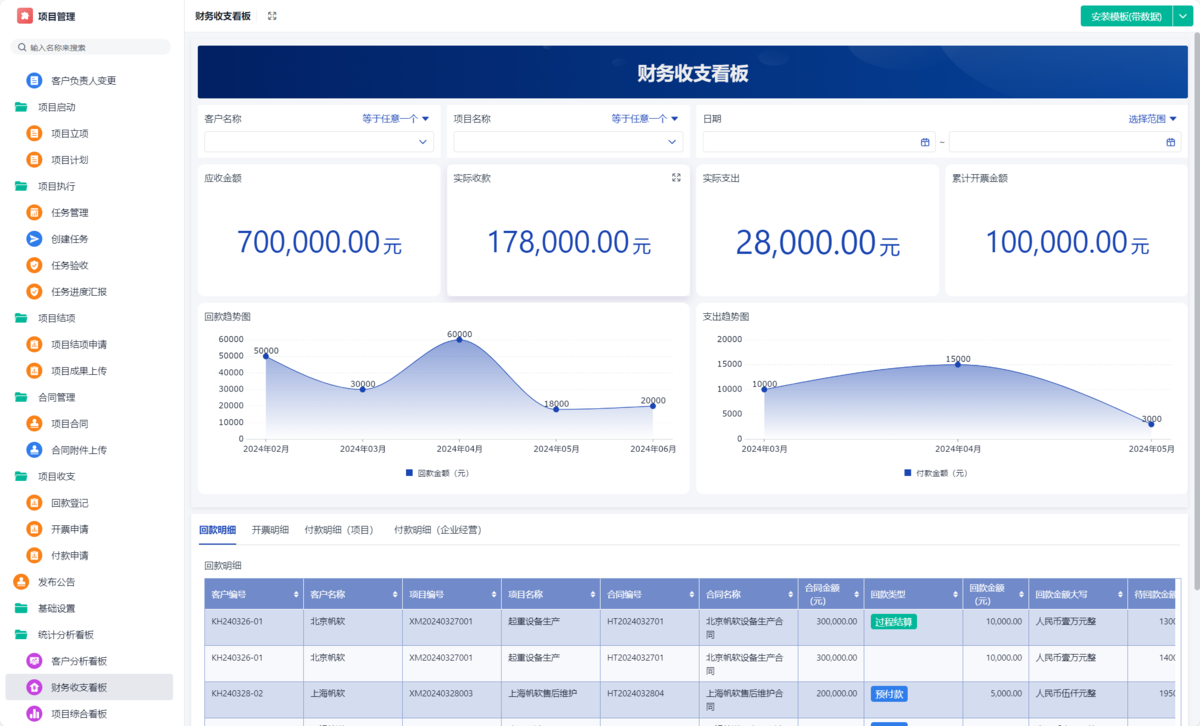1200x726 pixels.
Task: Click the fullscreen icon beside 财务收支看板 title
Action: click(272, 16)
